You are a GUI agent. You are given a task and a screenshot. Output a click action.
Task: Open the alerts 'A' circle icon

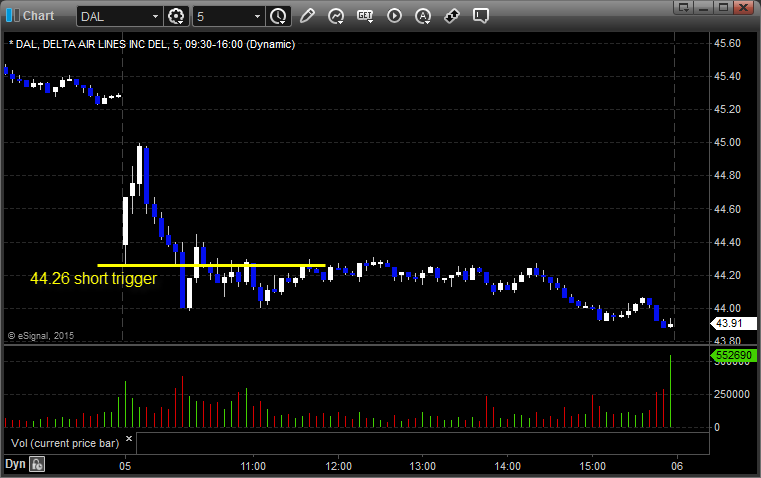(423, 16)
